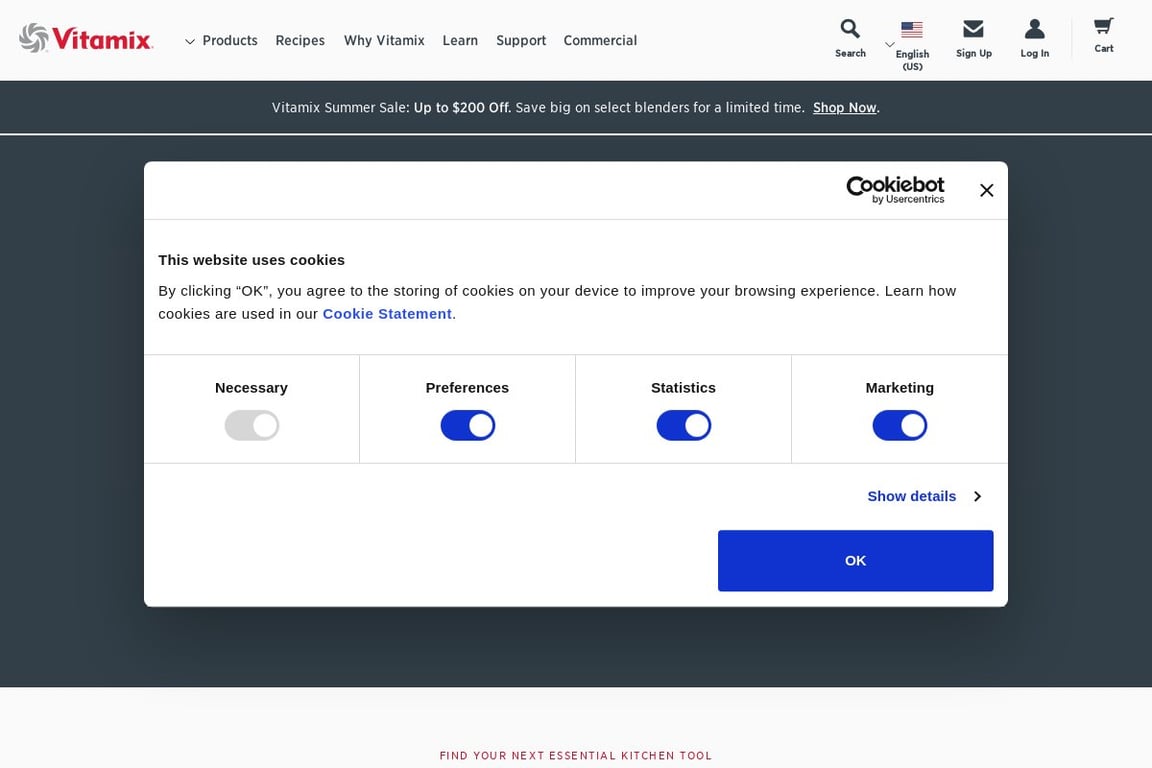Open the Recipes menu item
The width and height of the screenshot is (1152, 768).
[x=300, y=40]
